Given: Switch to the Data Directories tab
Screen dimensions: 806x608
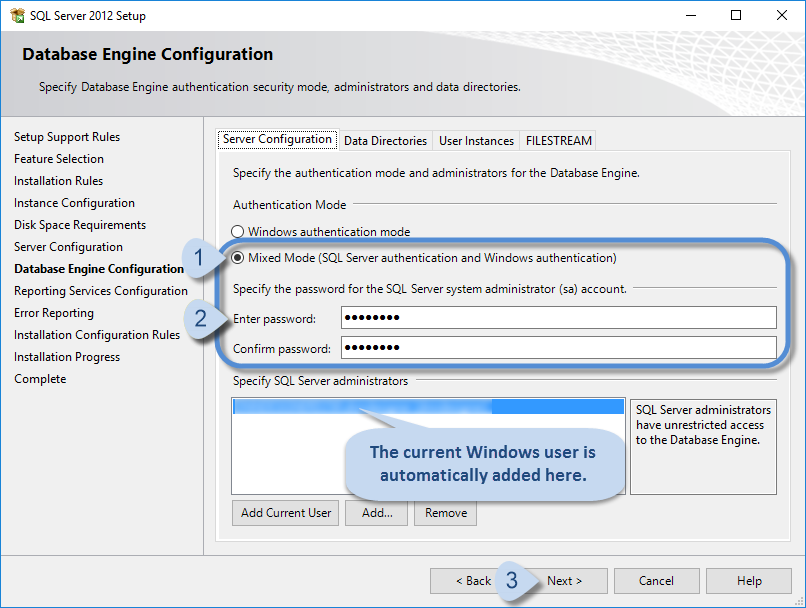Looking at the screenshot, I should click(385, 141).
